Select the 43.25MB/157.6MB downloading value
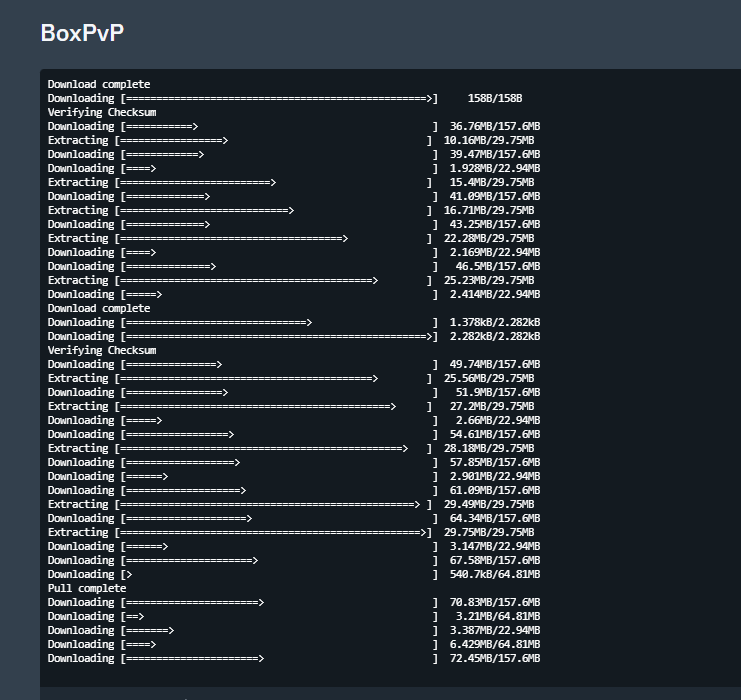Viewport: 741px width, 700px height. [x=495, y=225]
